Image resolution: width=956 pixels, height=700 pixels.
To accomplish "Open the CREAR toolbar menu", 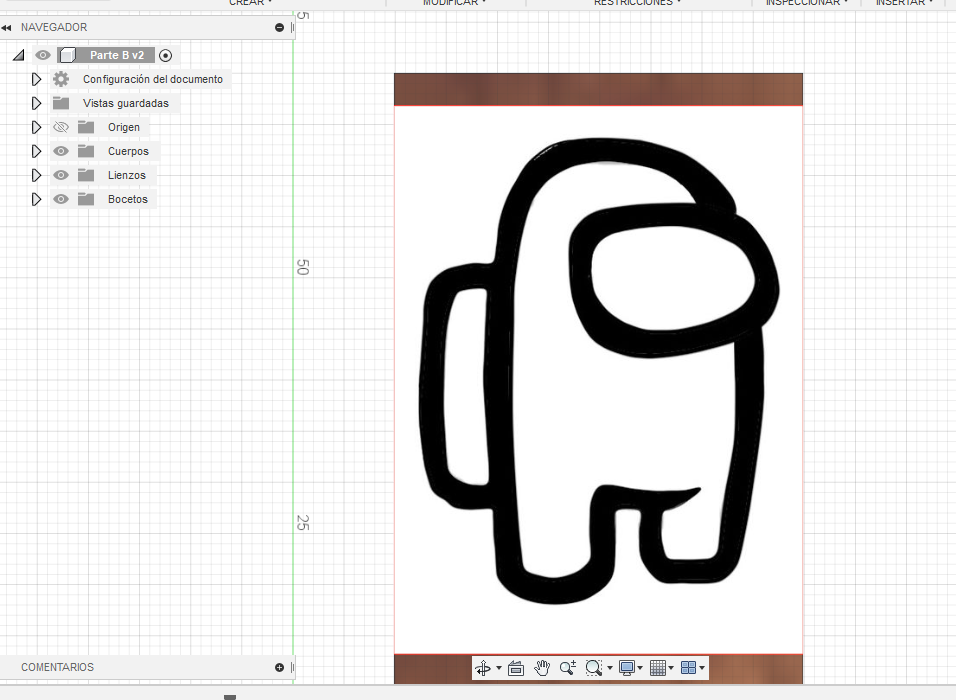I will [250, 2].
